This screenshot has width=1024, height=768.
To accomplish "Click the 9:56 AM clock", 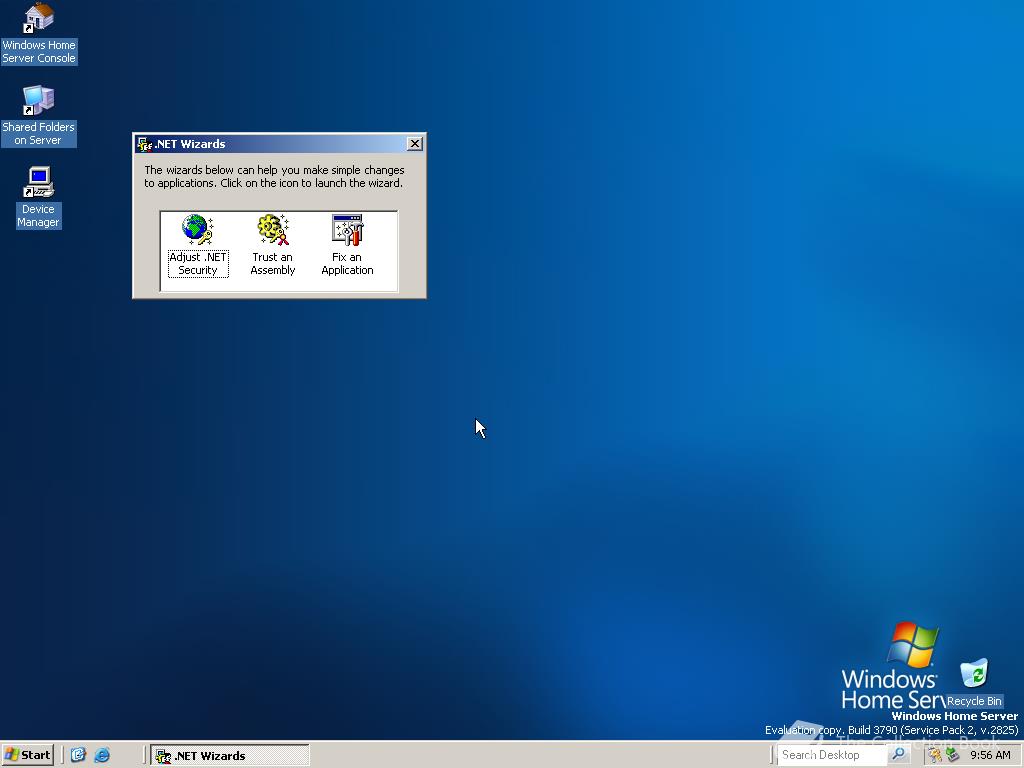I will click(990, 755).
